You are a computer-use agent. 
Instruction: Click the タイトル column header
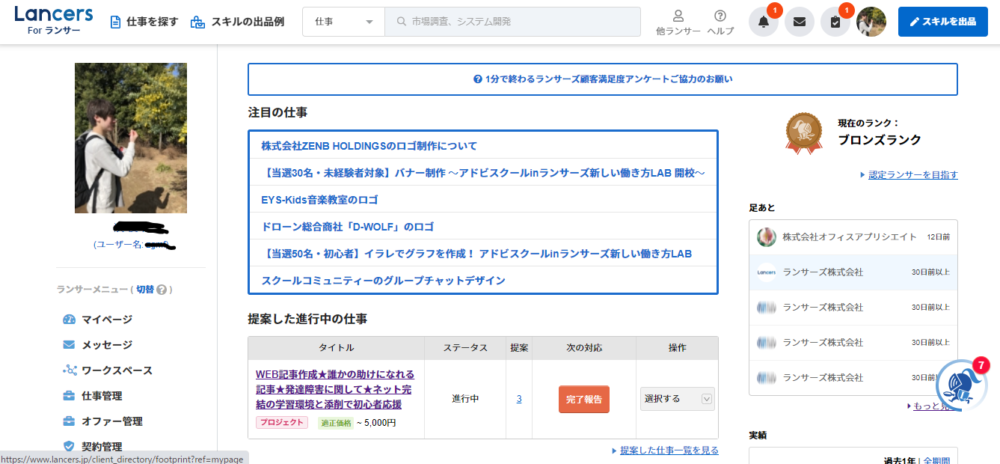(336, 348)
